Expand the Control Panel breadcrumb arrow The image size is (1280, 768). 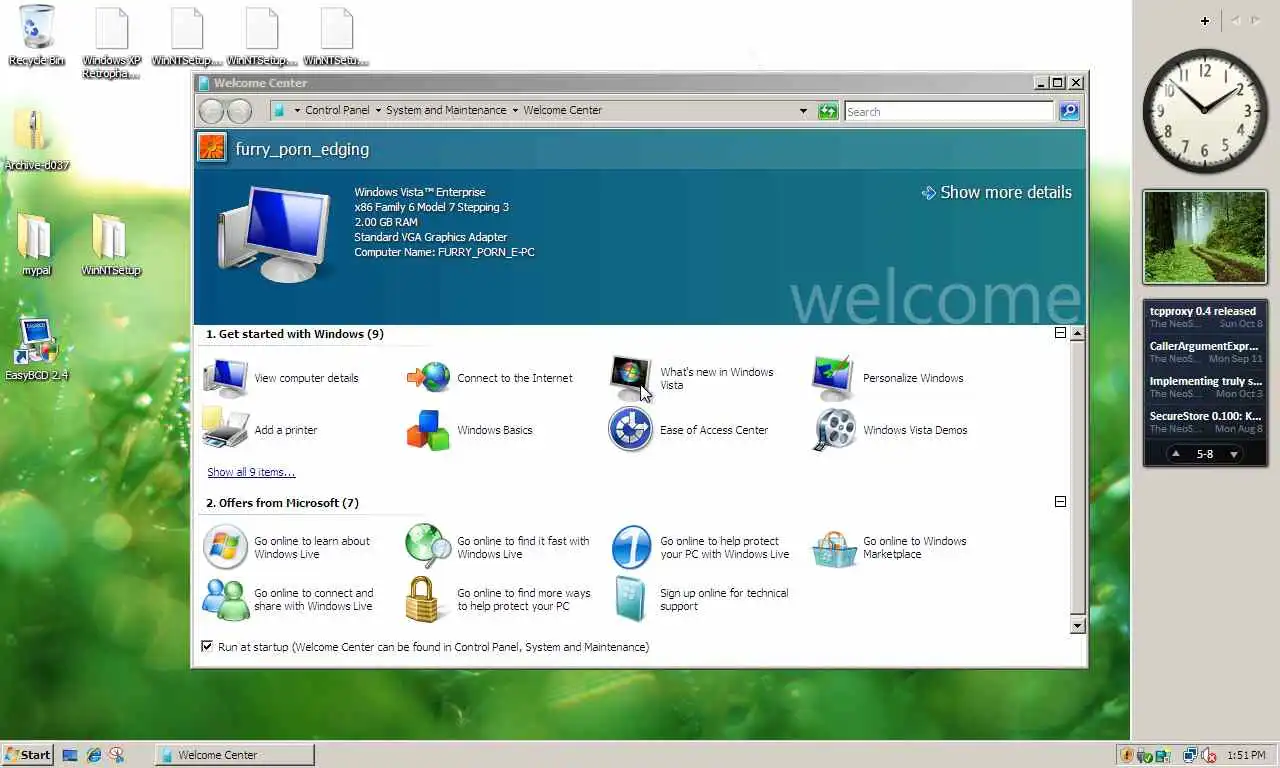378,111
